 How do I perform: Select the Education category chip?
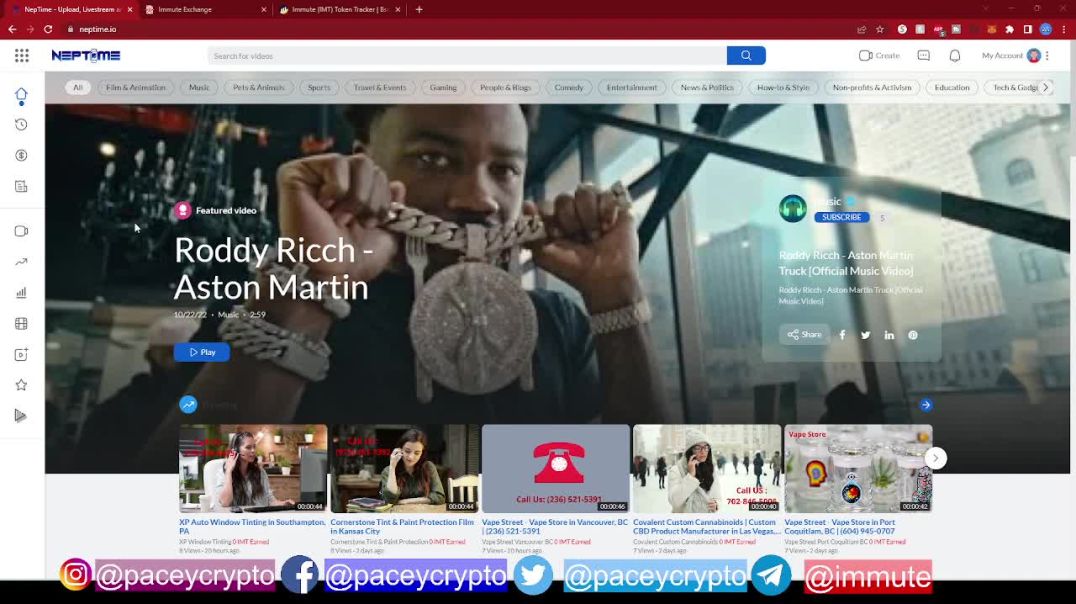[x=952, y=87]
